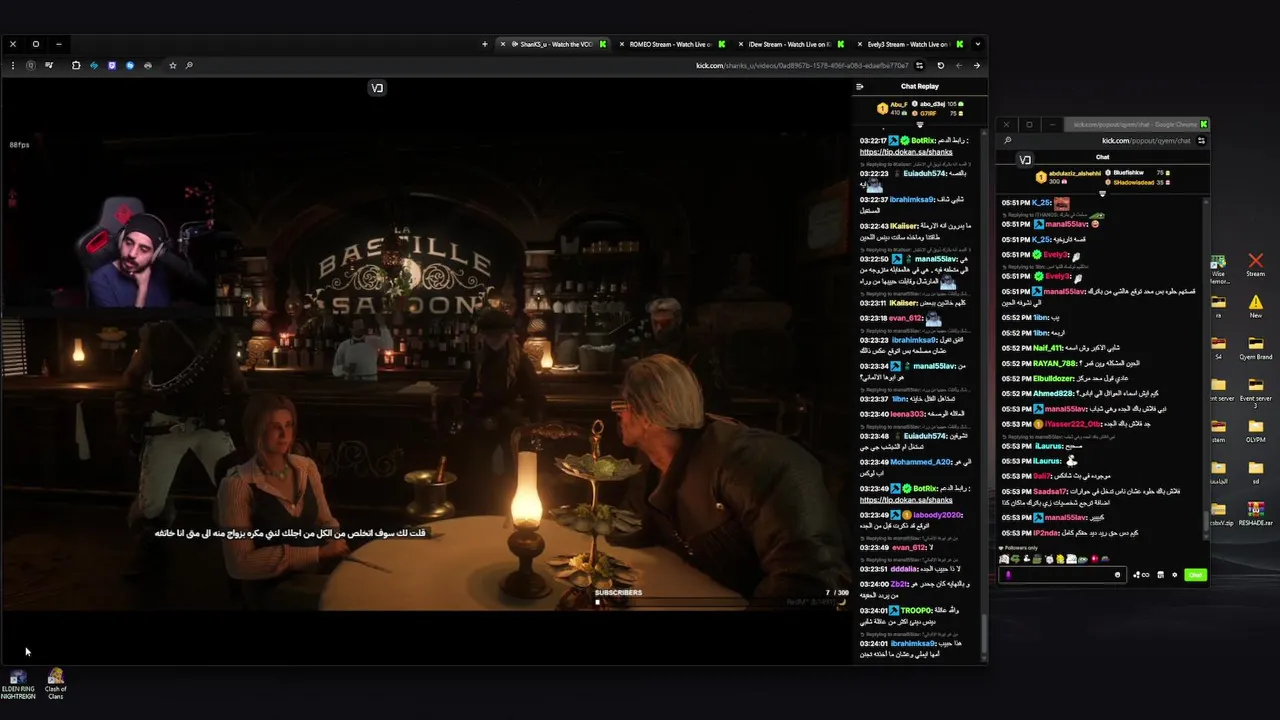Bookmark this page with the star icon

[172, 66]
